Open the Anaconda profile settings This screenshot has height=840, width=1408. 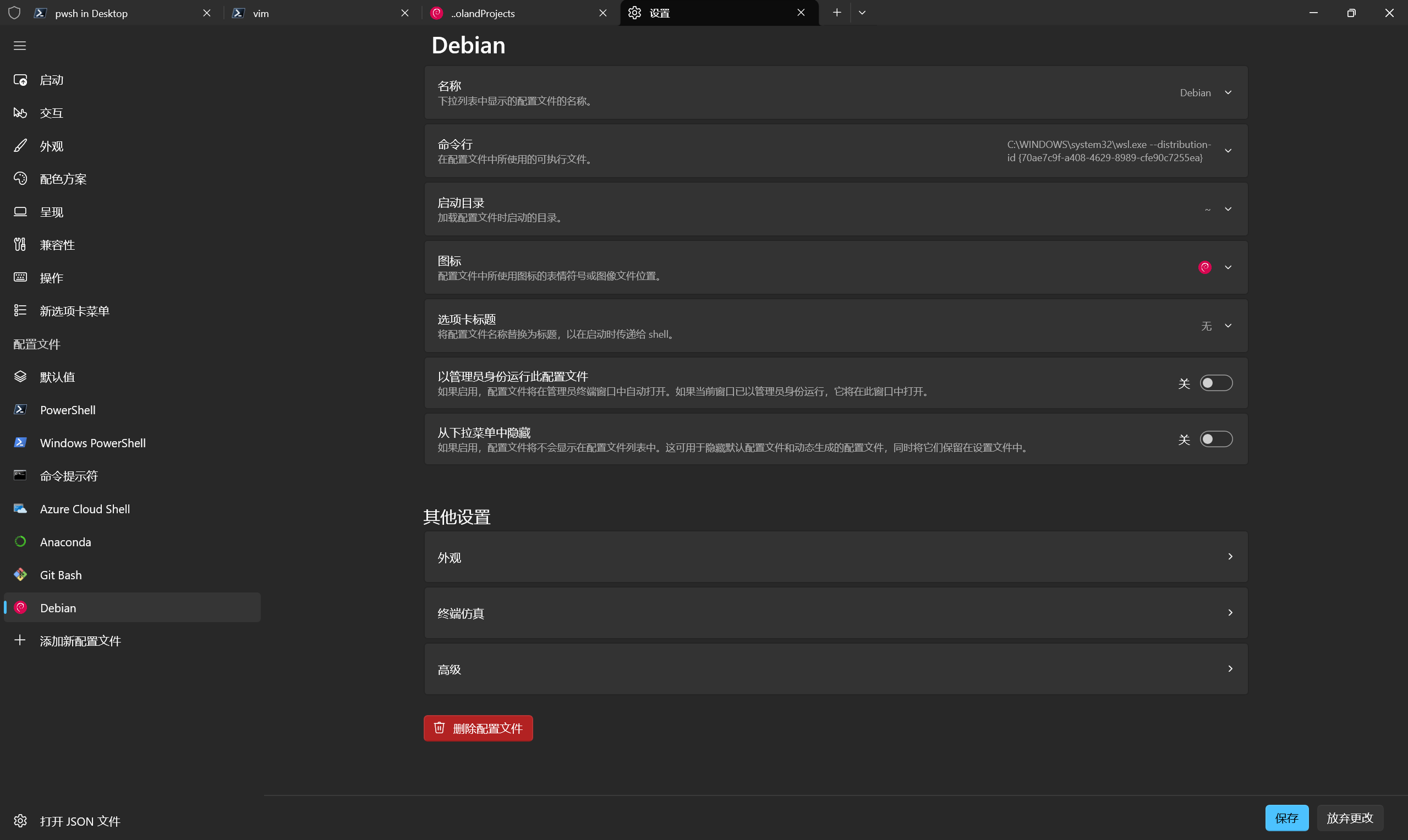pyautogui.click(x=65, y=542)
